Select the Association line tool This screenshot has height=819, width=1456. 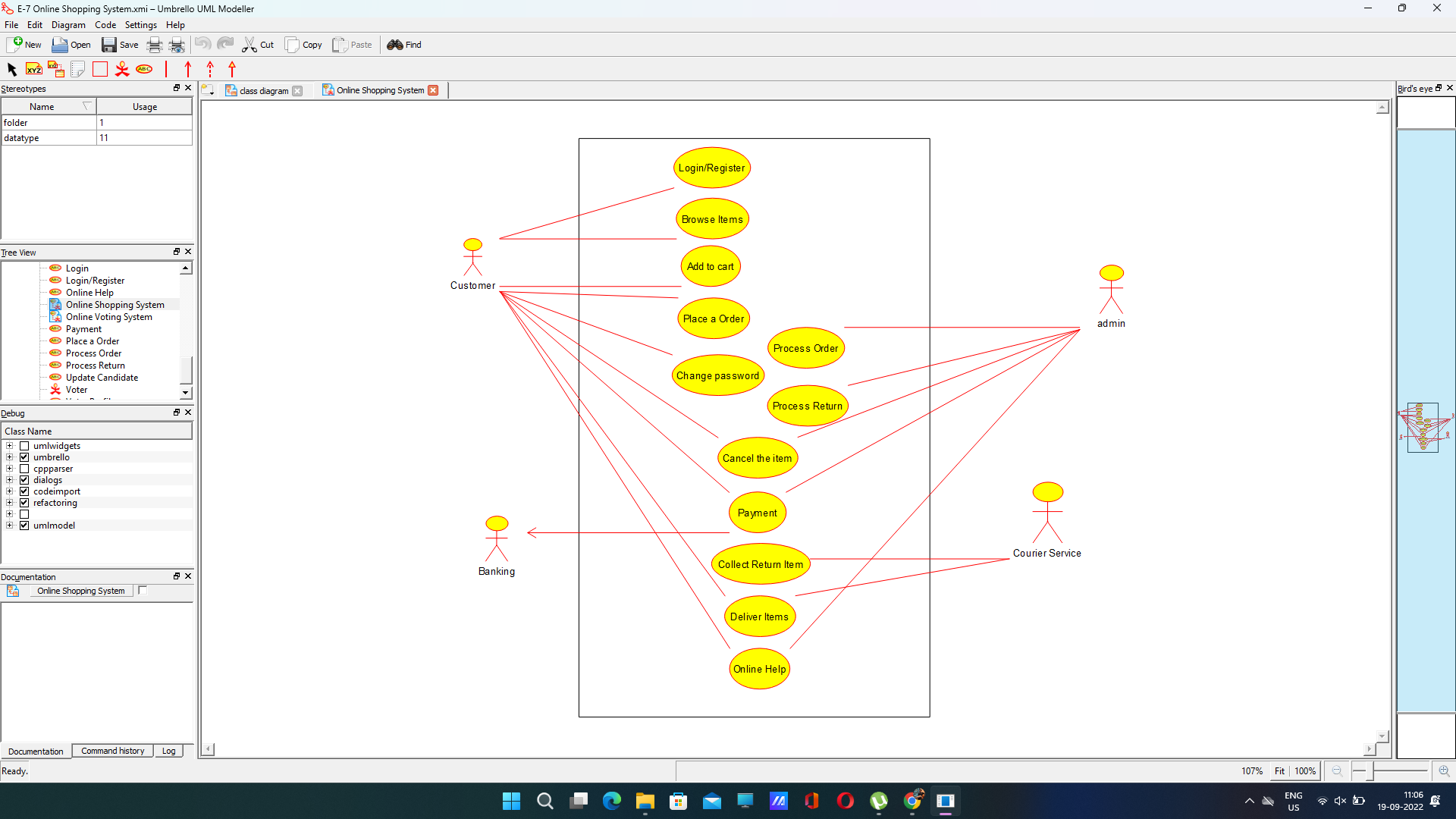(166, 69)
